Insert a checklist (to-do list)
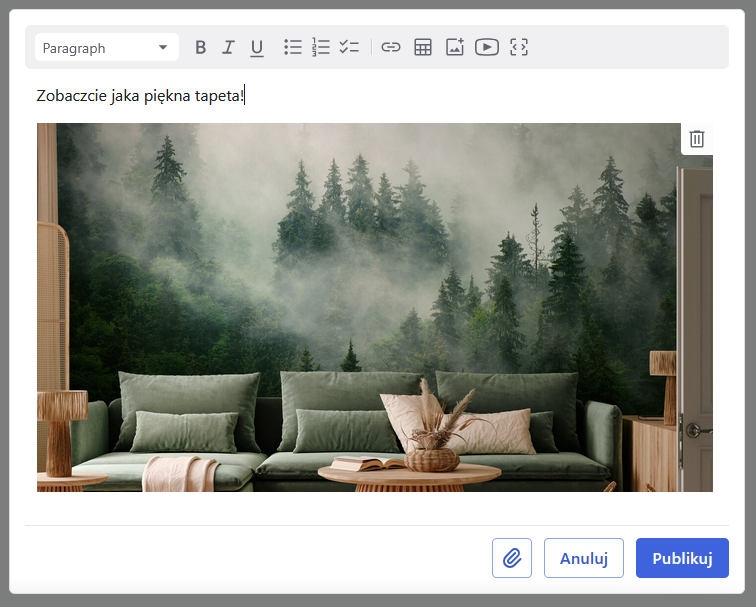 pyautogui.click(x=349, y=47)
